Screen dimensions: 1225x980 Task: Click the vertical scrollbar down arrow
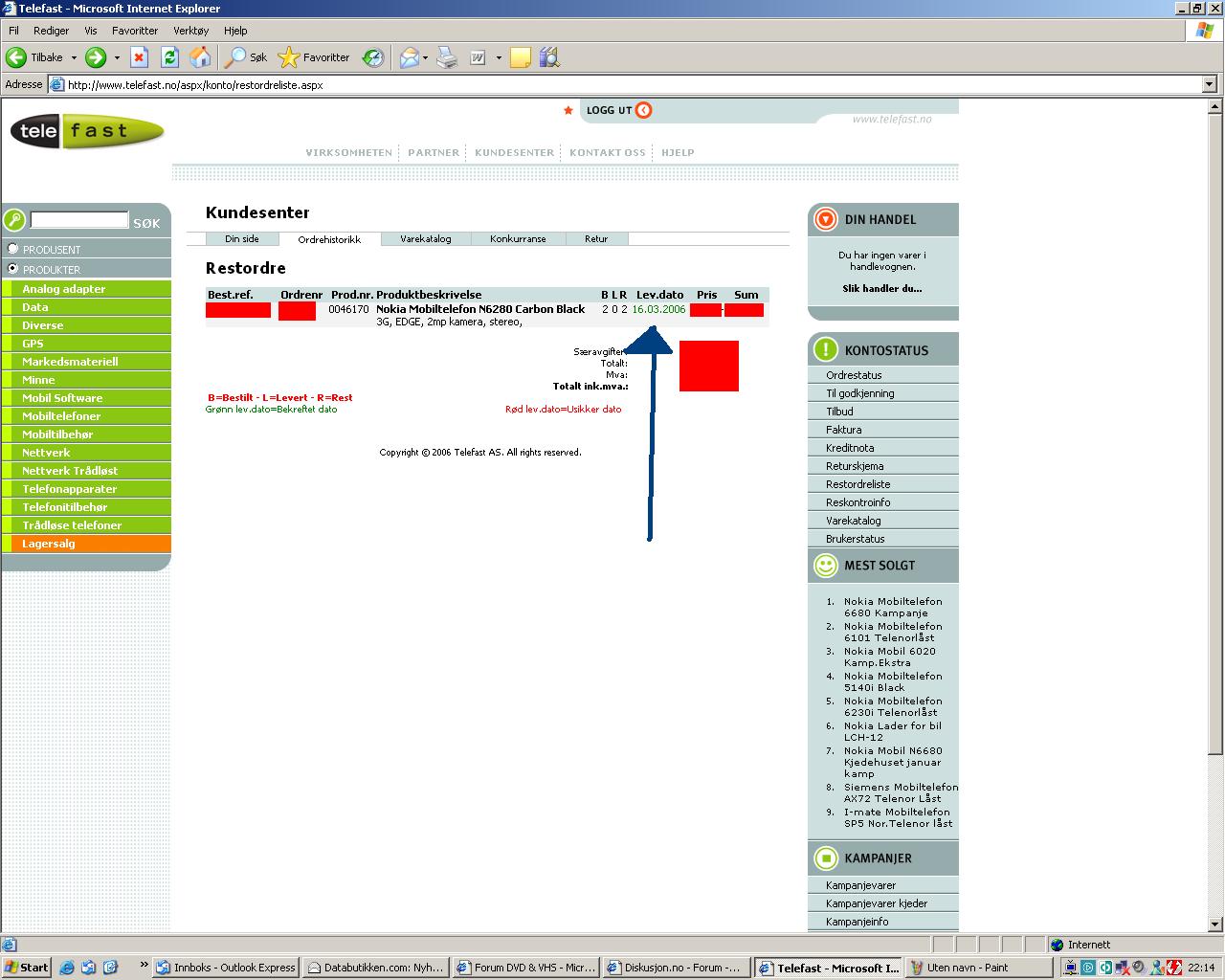1216,924
